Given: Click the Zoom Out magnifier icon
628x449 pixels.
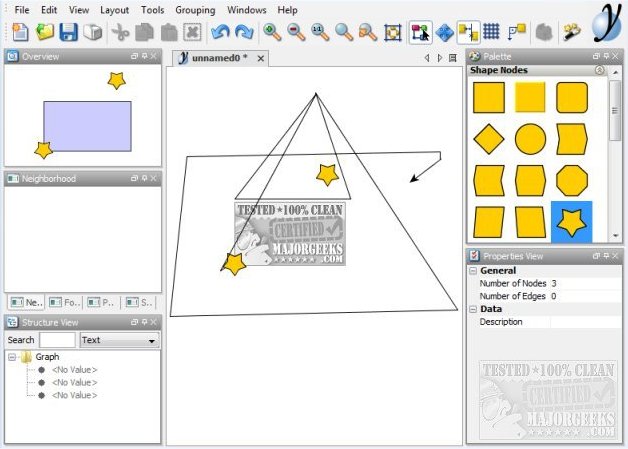Looking at the screenshot, I should [296, 32].
